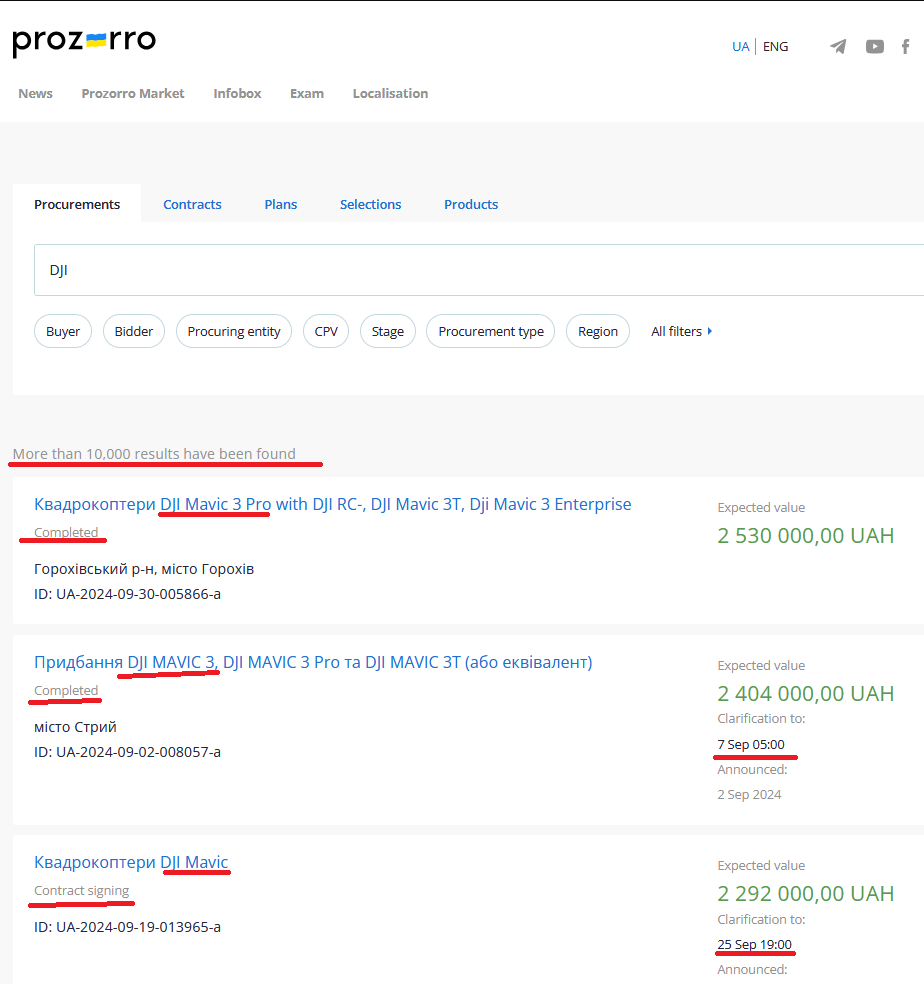The height and width of the screenshot is (984, 924).
Task: Open the Facebook page icon
Action: point(905,46)
